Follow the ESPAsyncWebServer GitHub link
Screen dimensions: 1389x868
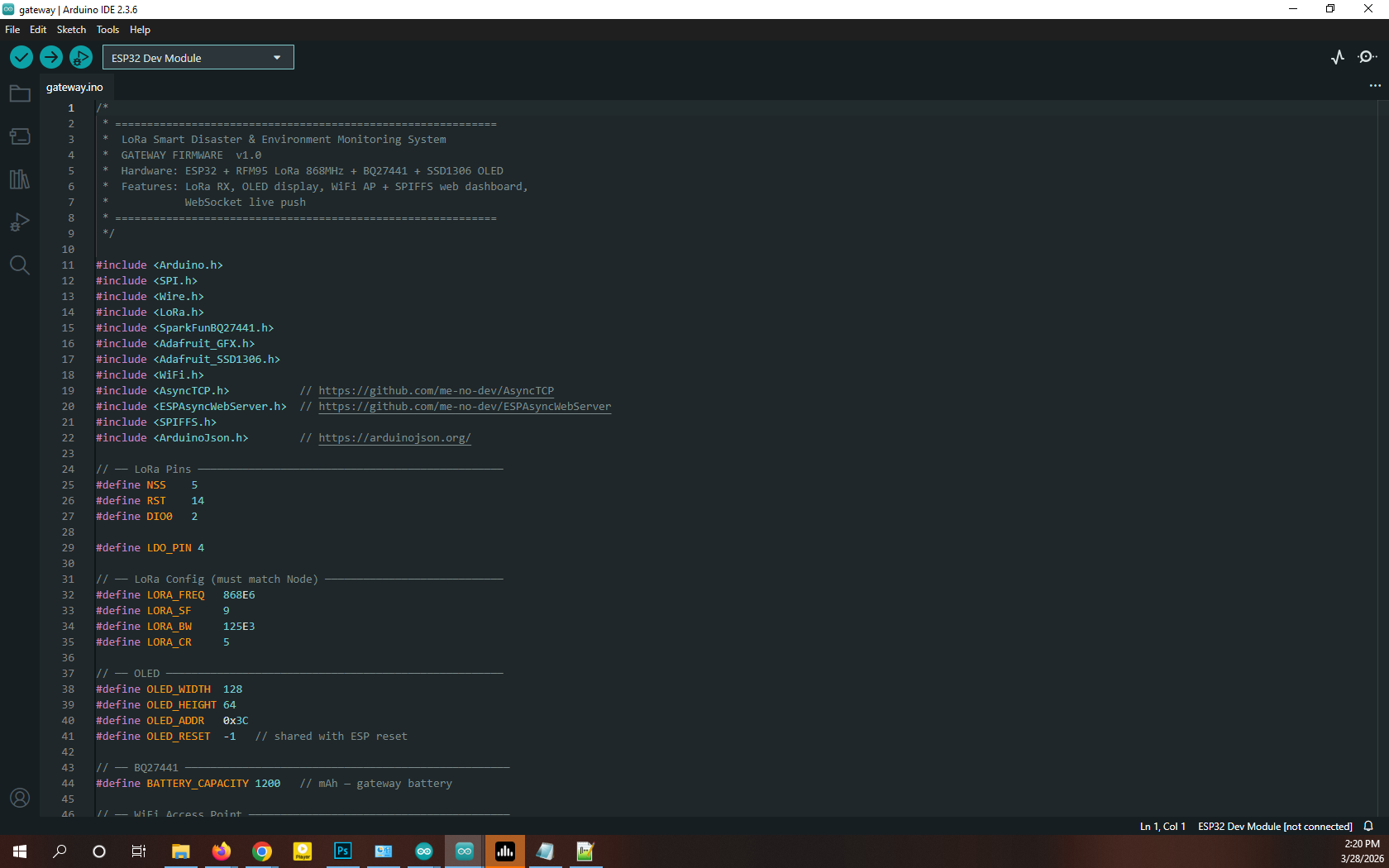click(465, 407)
